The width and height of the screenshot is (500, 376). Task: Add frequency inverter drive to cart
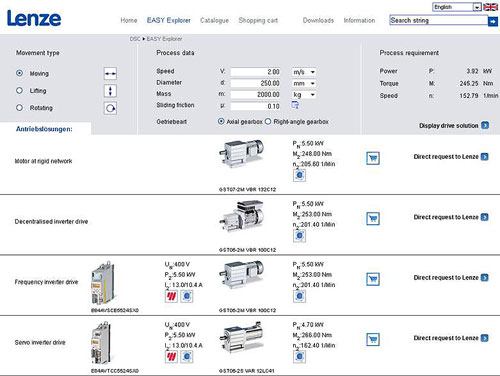click(373, 279)
